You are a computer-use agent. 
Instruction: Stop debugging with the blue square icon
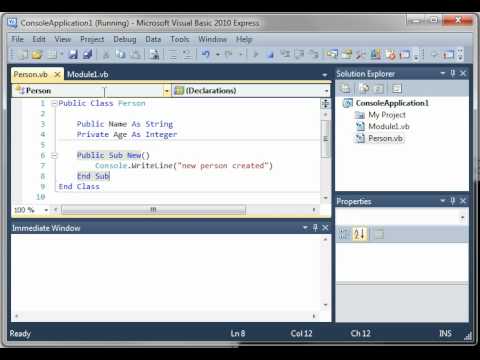[x=270, y=54]
